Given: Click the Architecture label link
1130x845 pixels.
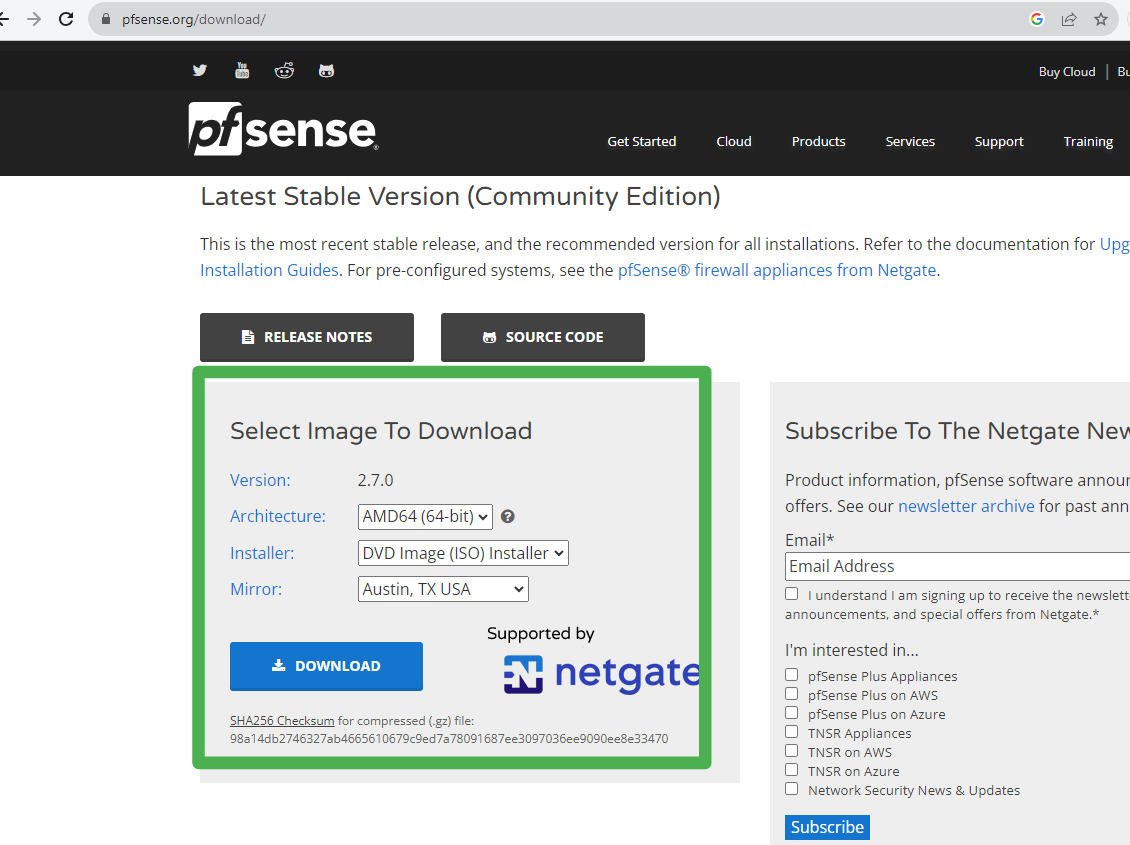Looking at the screenshot, I should coord(277,517).
